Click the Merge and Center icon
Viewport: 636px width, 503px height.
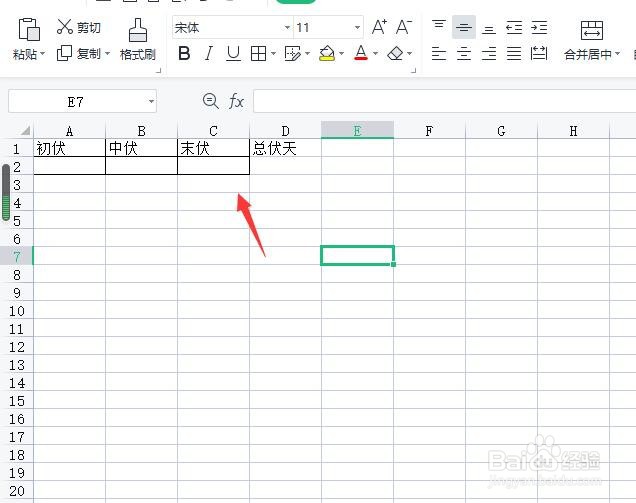[x=592, y=30]
